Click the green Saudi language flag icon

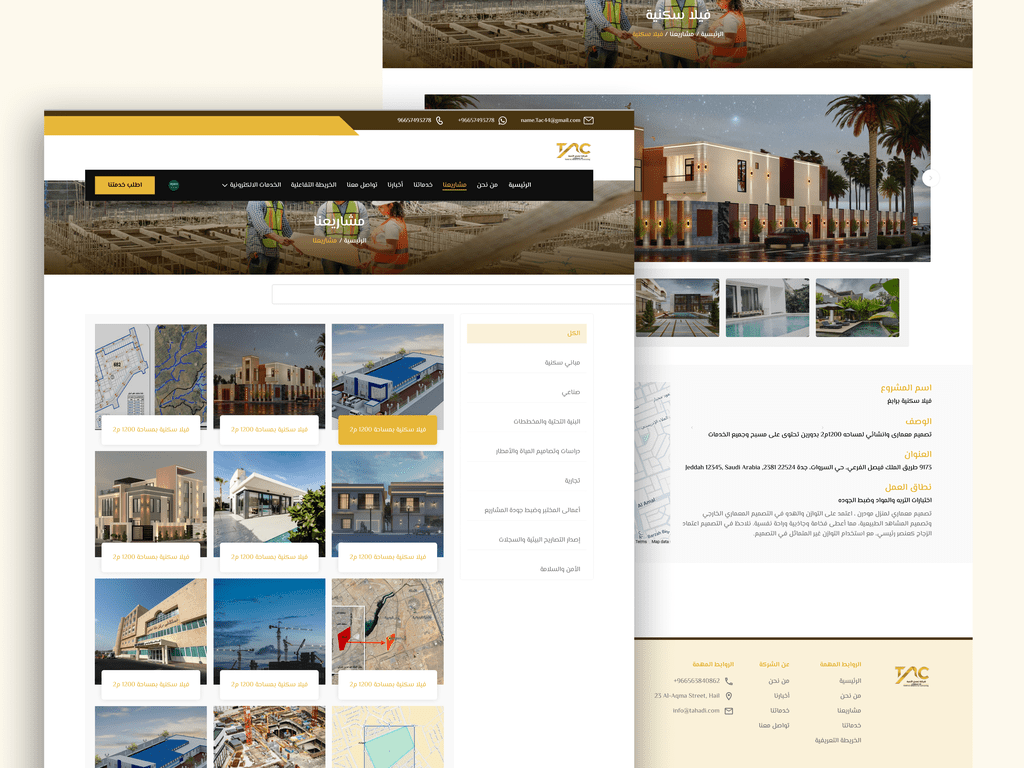pos(174,185)
